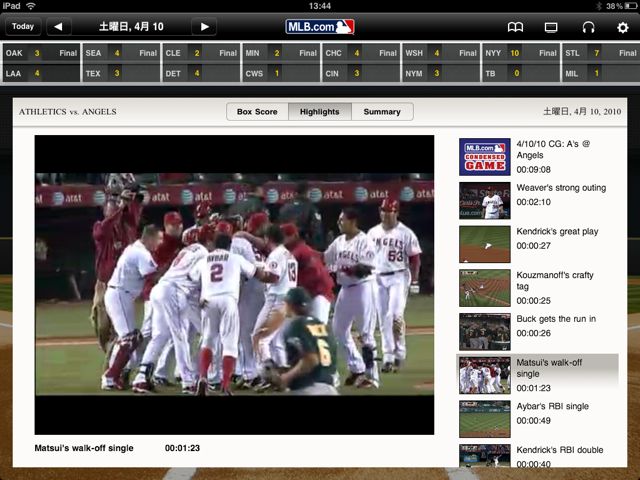The width and height of the screenshot is (640, 480).
Task: Switch to the Highlights tab
Action: 320,111
